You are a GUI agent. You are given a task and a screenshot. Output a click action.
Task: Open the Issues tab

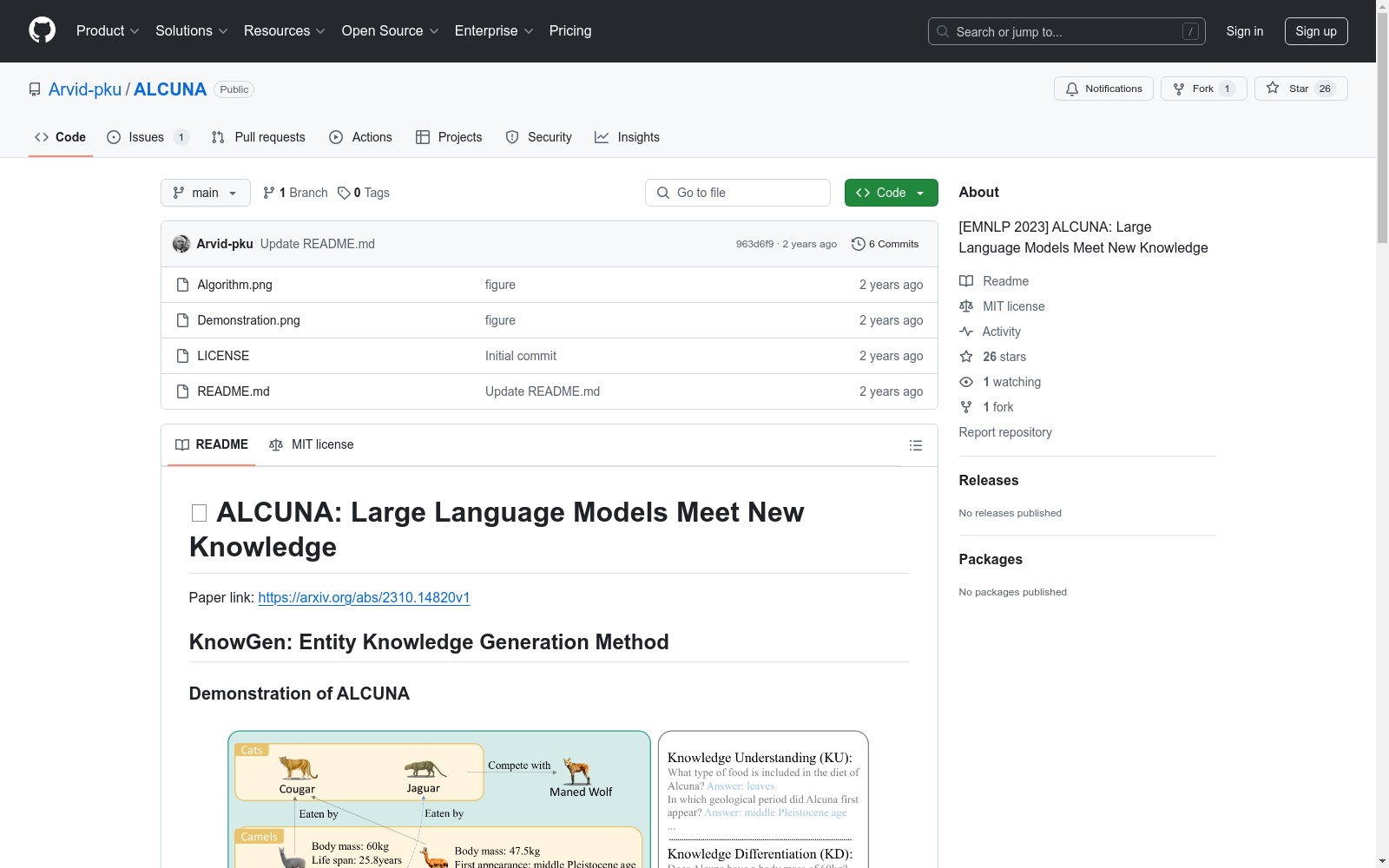coord(148,137)
